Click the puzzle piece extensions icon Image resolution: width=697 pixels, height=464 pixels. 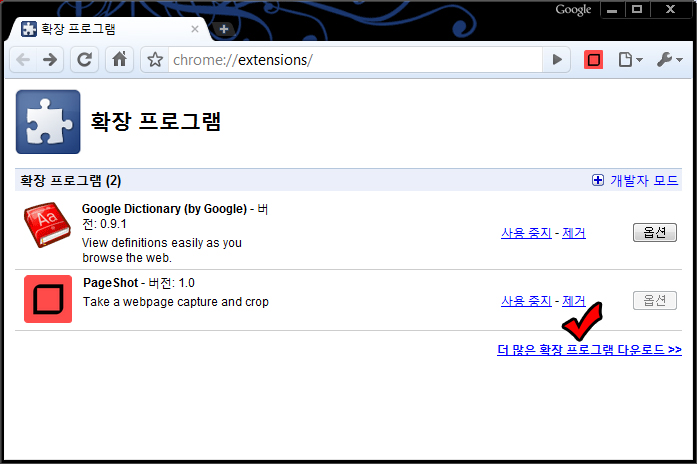pyautogui.click(x=48, y=122)
